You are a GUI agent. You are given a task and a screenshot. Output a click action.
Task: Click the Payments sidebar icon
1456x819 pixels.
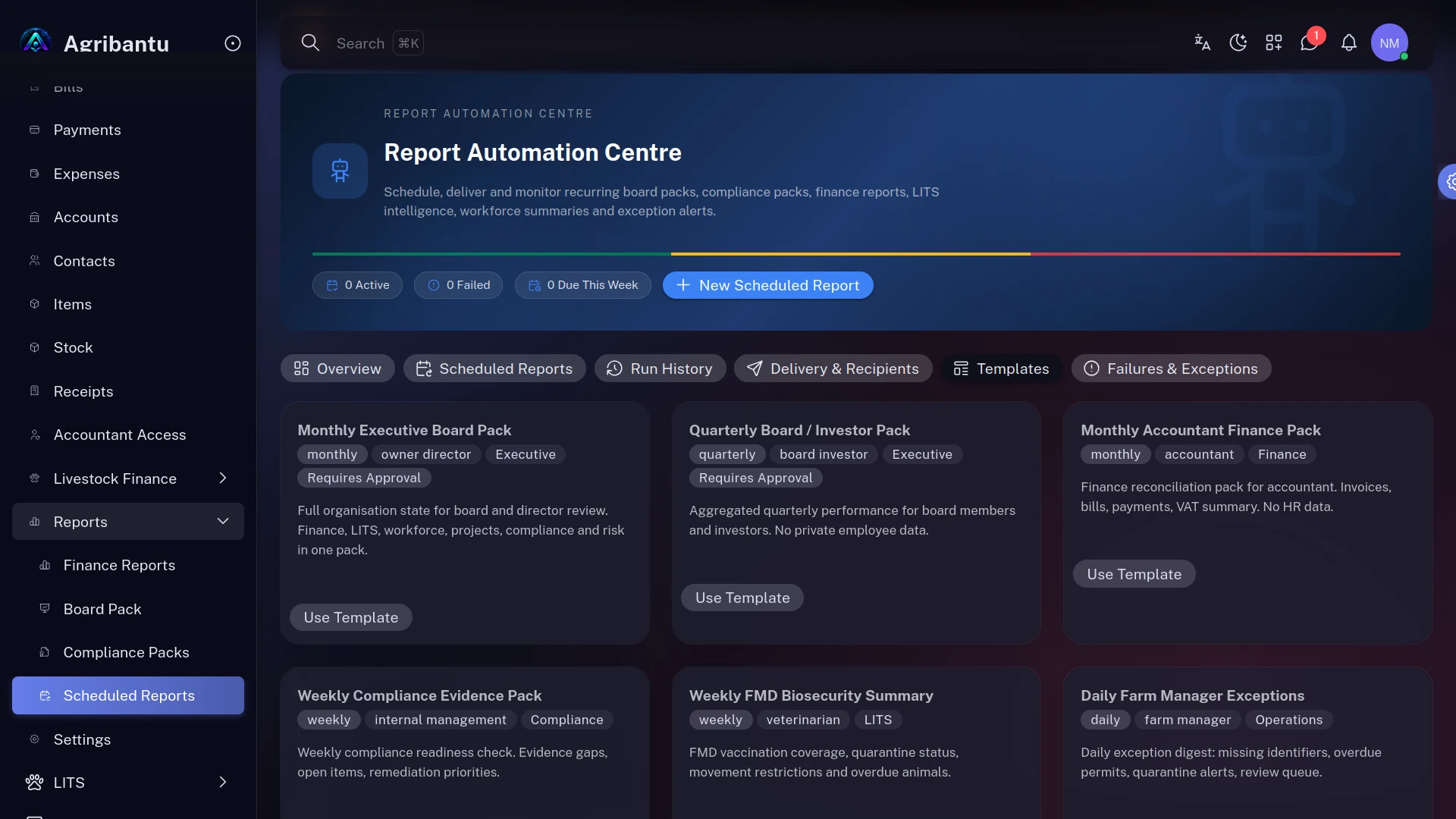[x=34, y=130]
